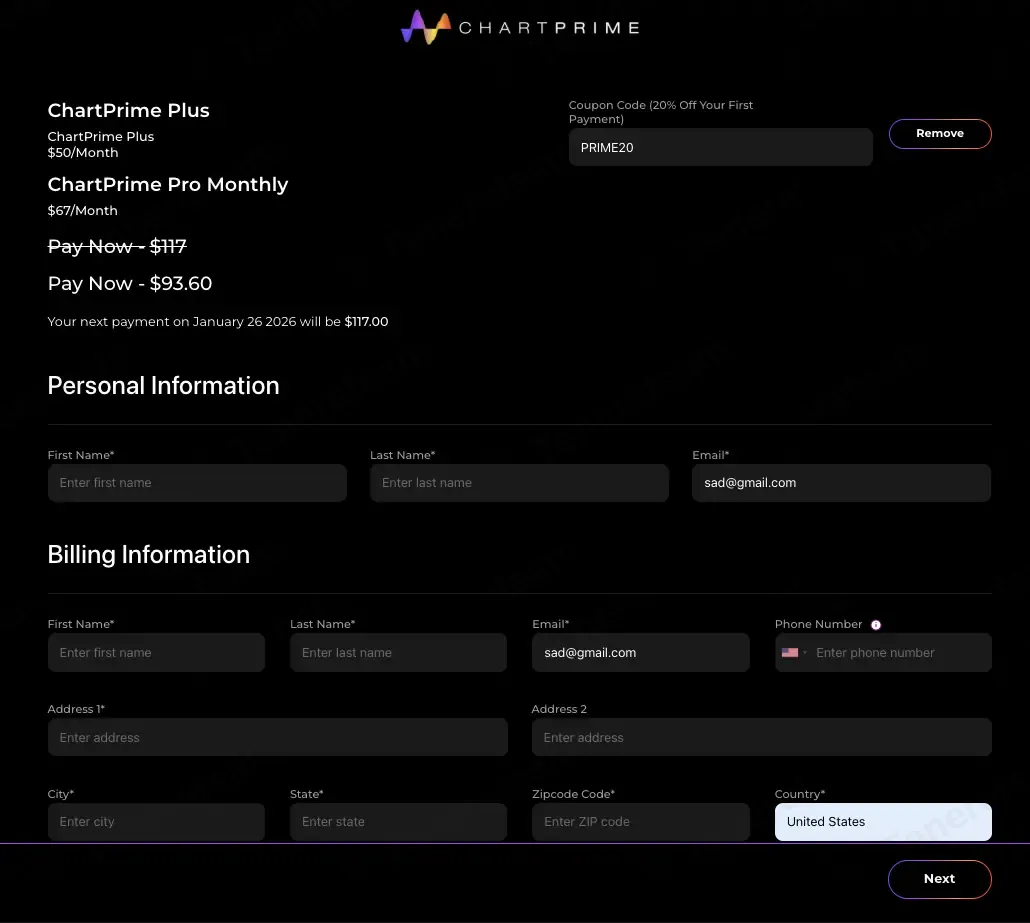
Task: Click the Phone Number field label
Action: (818, 624)
